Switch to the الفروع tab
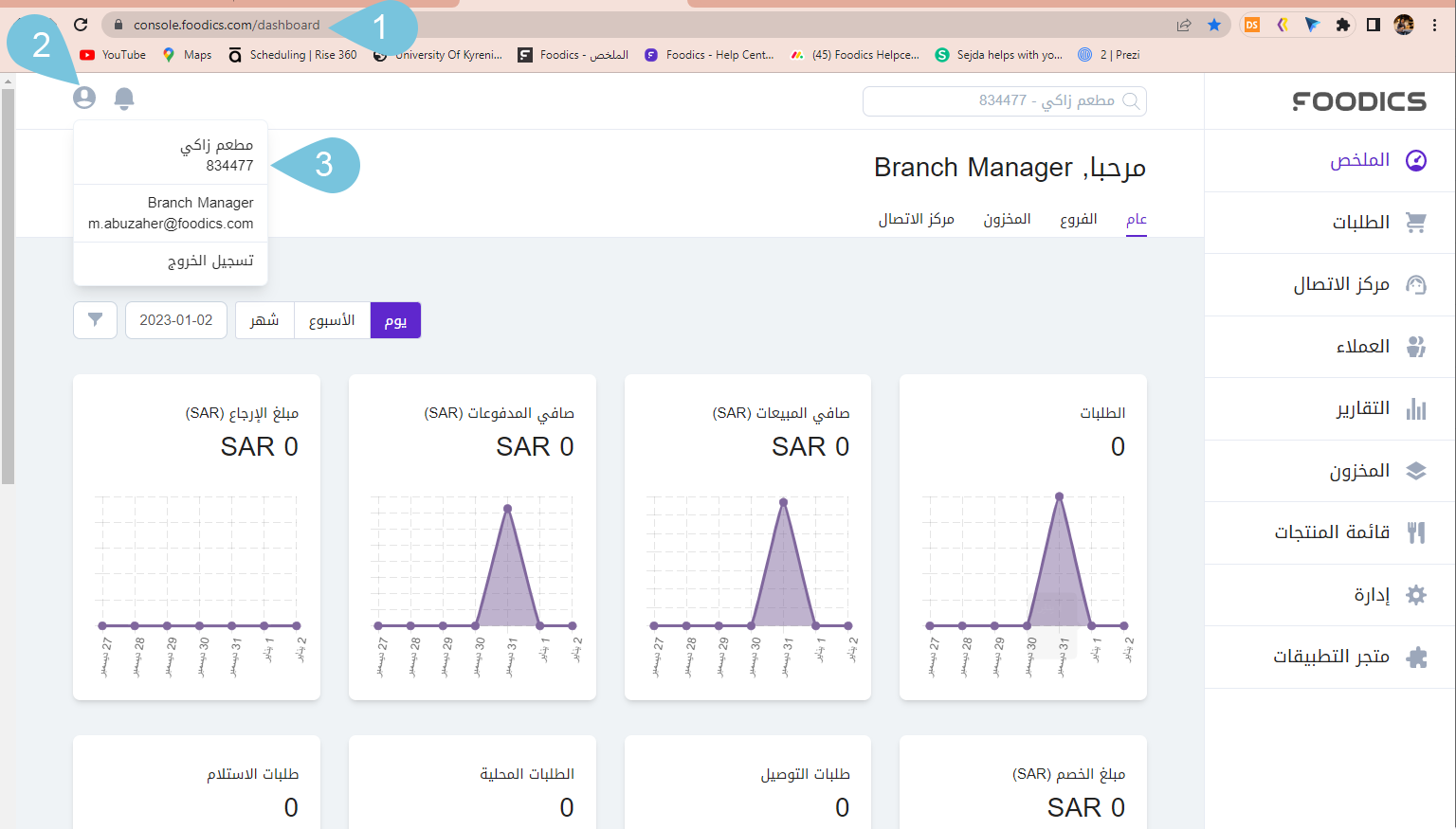1456x829 pixels. coord(1078,219)
